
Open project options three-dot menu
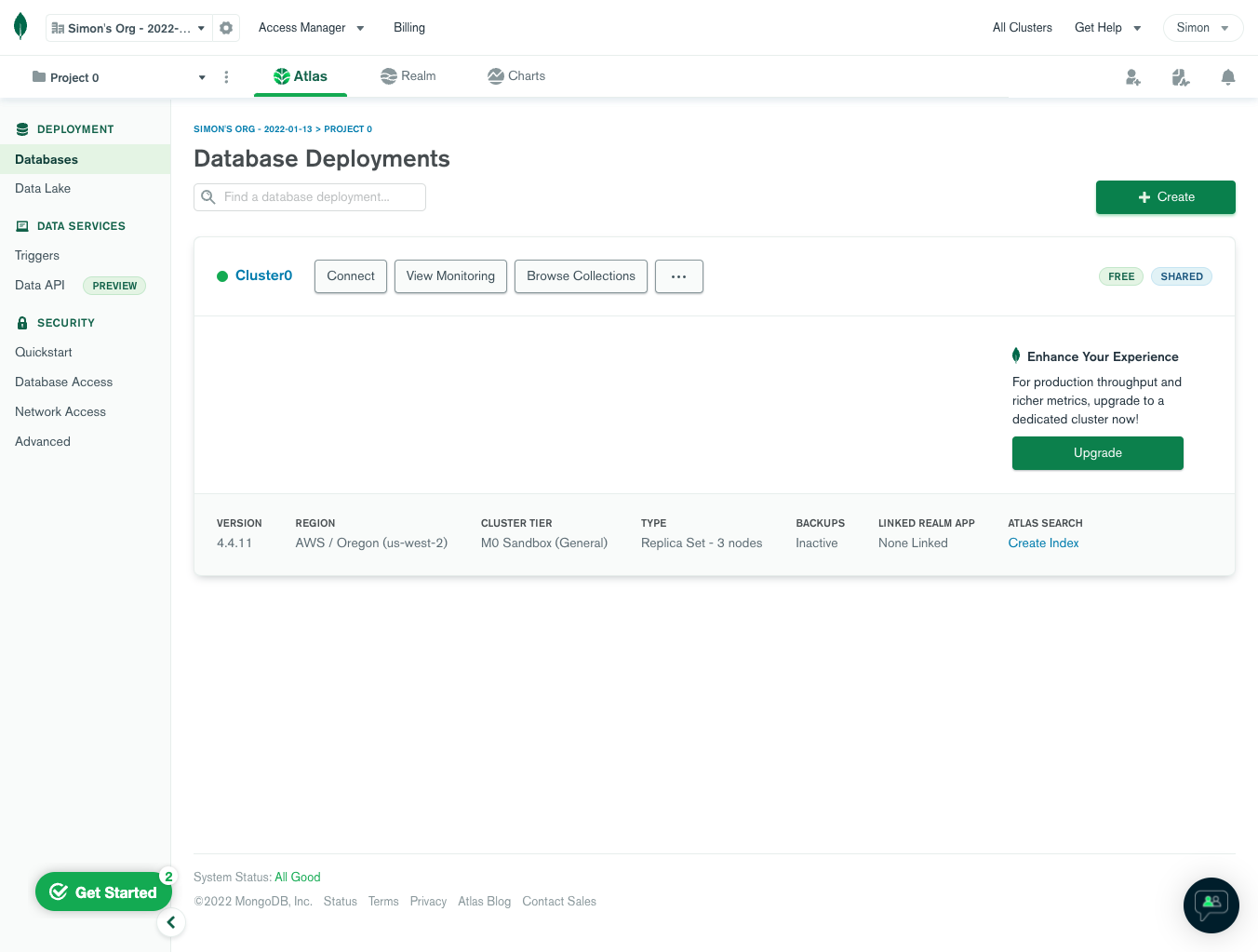[226, 77]
